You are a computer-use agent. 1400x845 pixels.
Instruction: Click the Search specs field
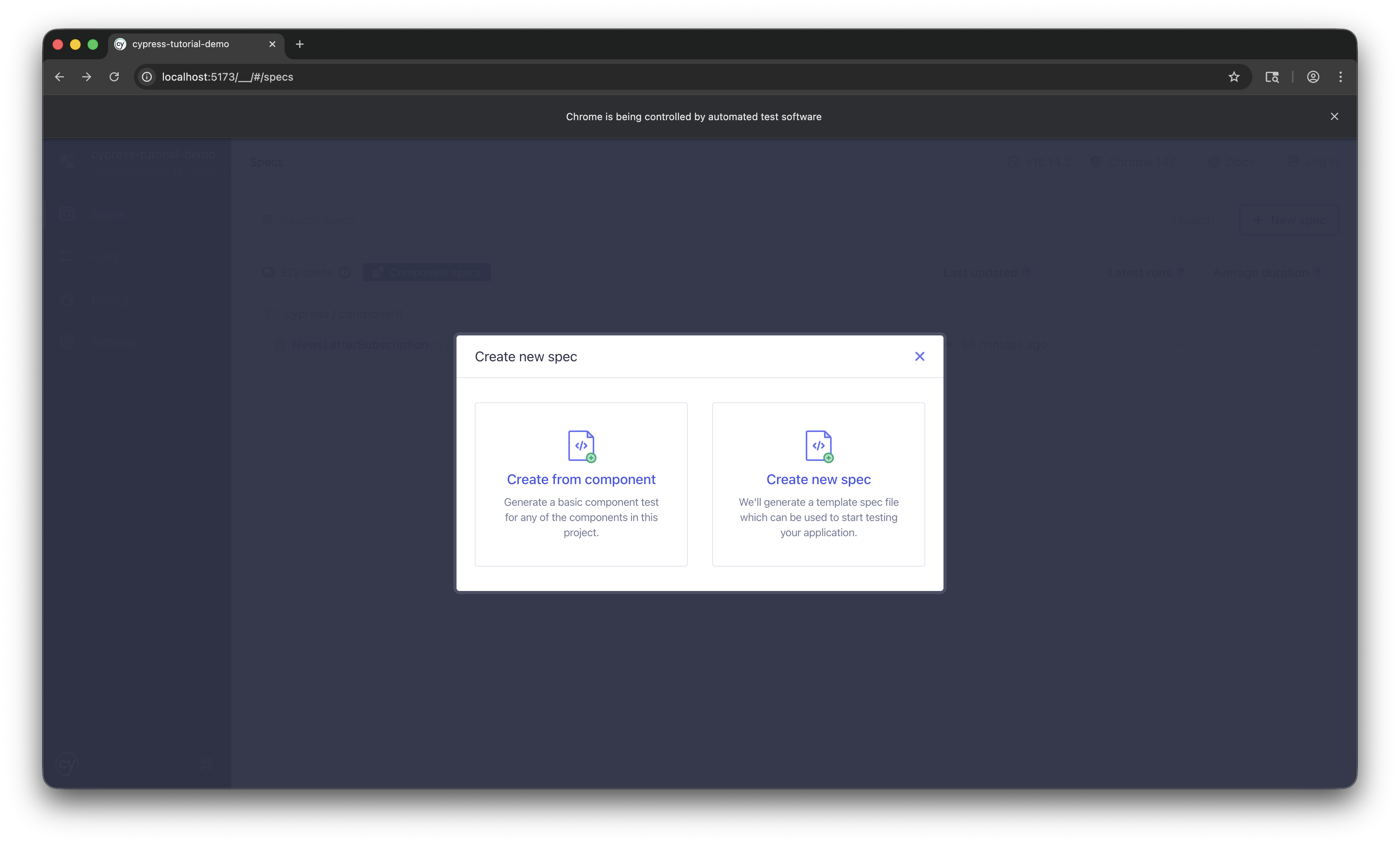pos(705,220)
